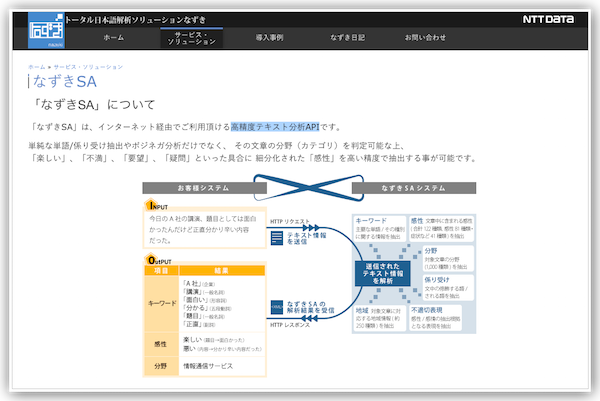Click the 不適切表現 feature box
This screenshot has width=600, height=401.
pos(435,318)
